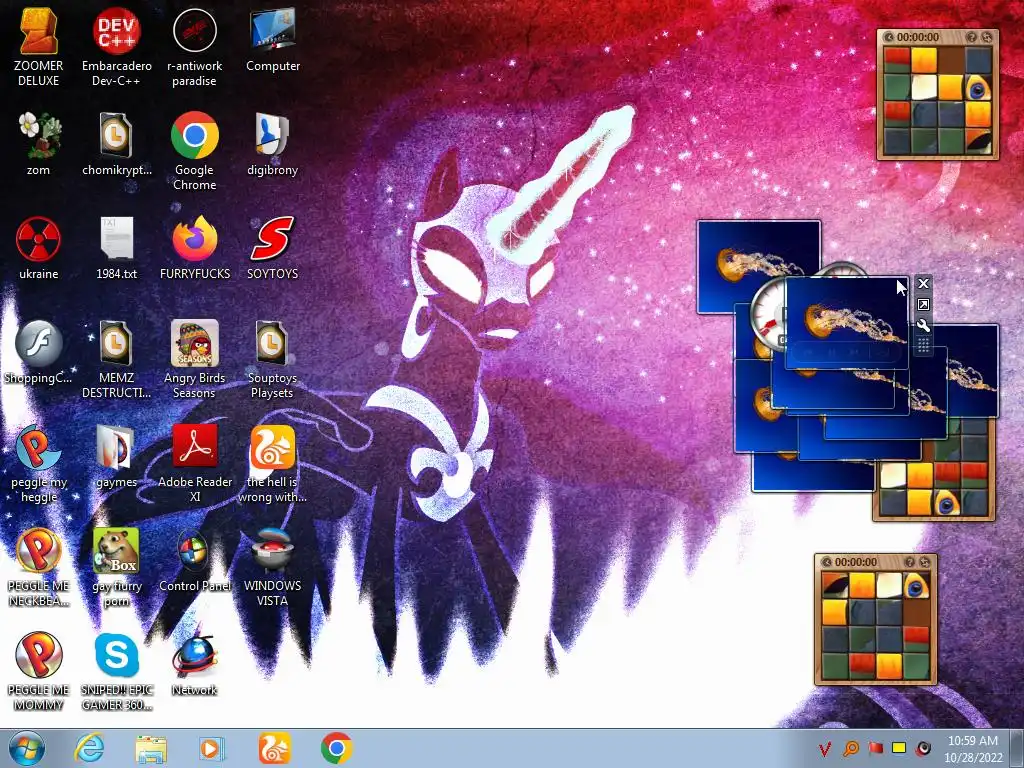Open slideshow gadget options with the wrench icon
The width and height of the screenshot is (1024, 768).
[x=923, y=326]
